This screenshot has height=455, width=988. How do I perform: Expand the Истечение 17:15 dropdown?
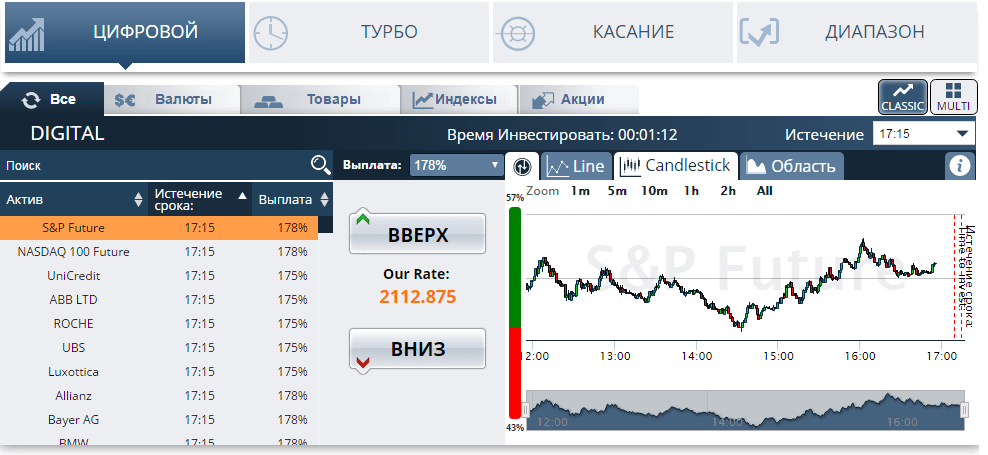[x=923, y=133]
